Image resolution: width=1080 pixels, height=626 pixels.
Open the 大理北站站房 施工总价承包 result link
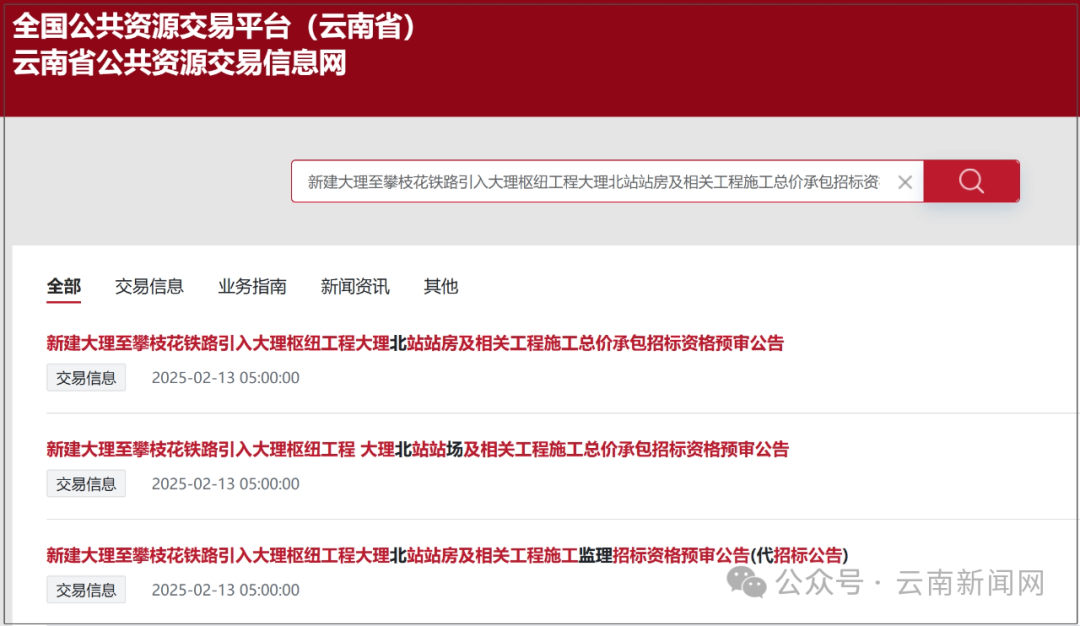(415, 343)
